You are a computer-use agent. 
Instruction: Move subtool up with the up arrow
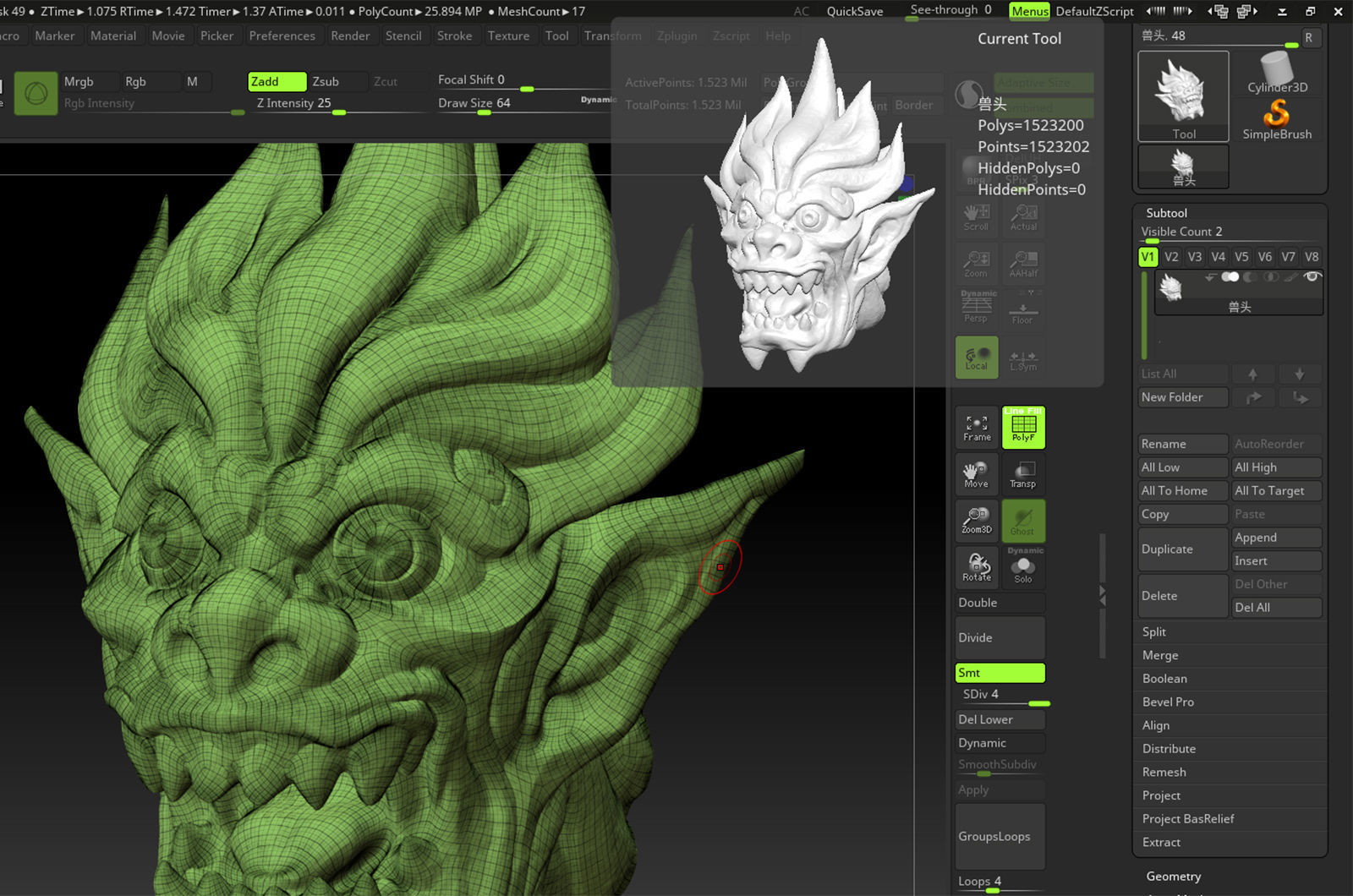[x=1253, y=374]
